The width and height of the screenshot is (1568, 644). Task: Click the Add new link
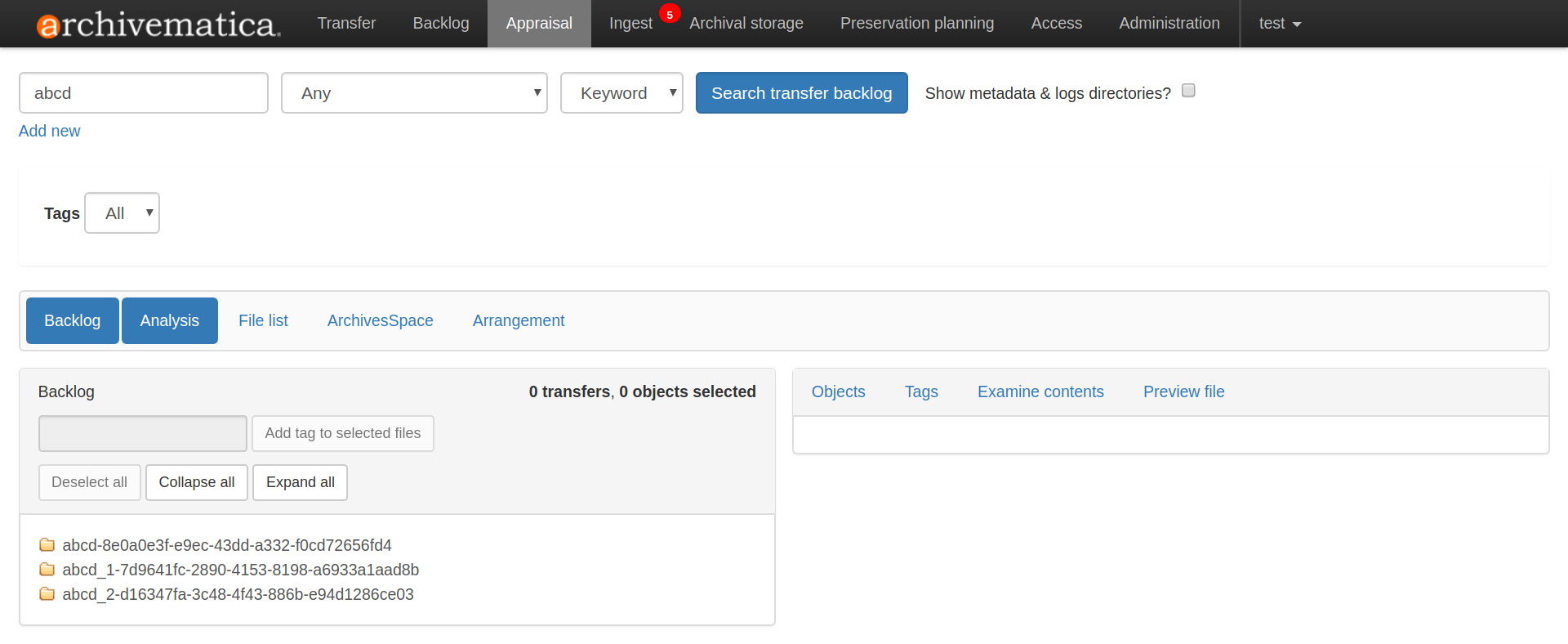[x=49, y=131]
